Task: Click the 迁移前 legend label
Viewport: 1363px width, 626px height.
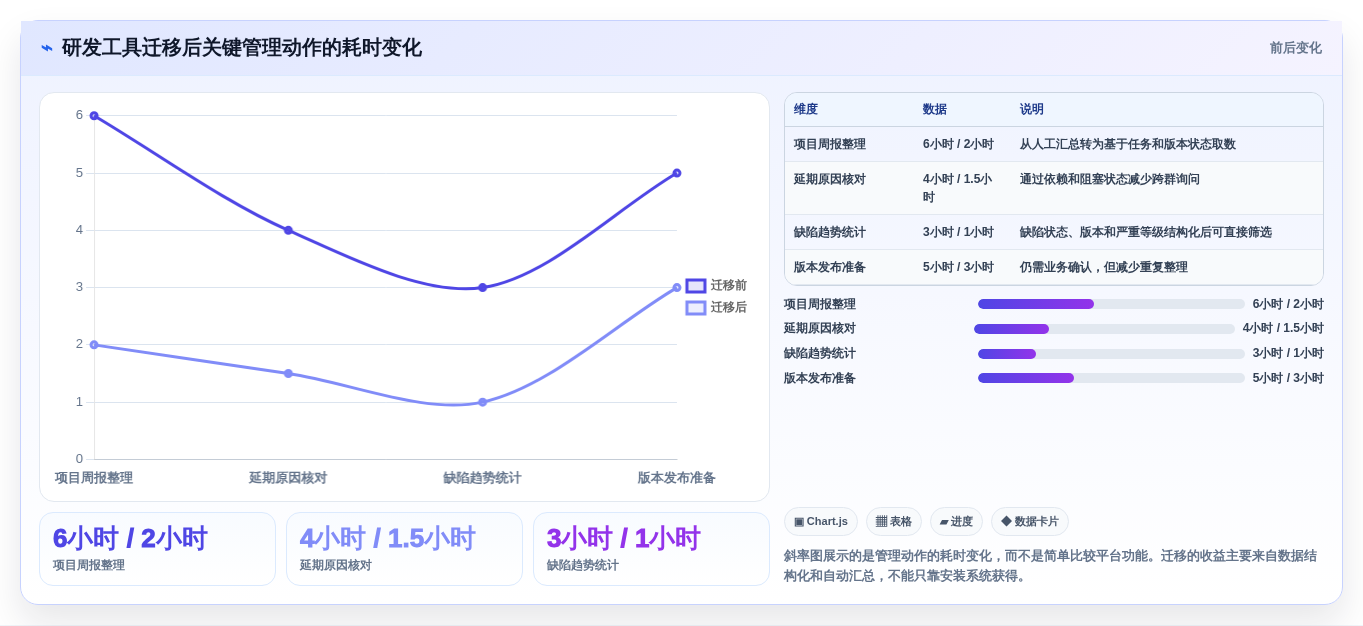Action: click(729, 286)
